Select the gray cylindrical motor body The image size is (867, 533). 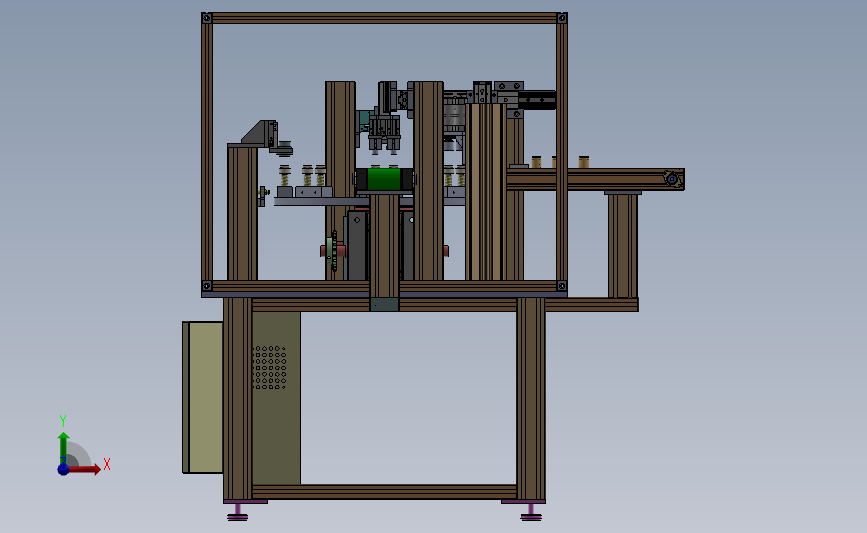tap(454, 116)
